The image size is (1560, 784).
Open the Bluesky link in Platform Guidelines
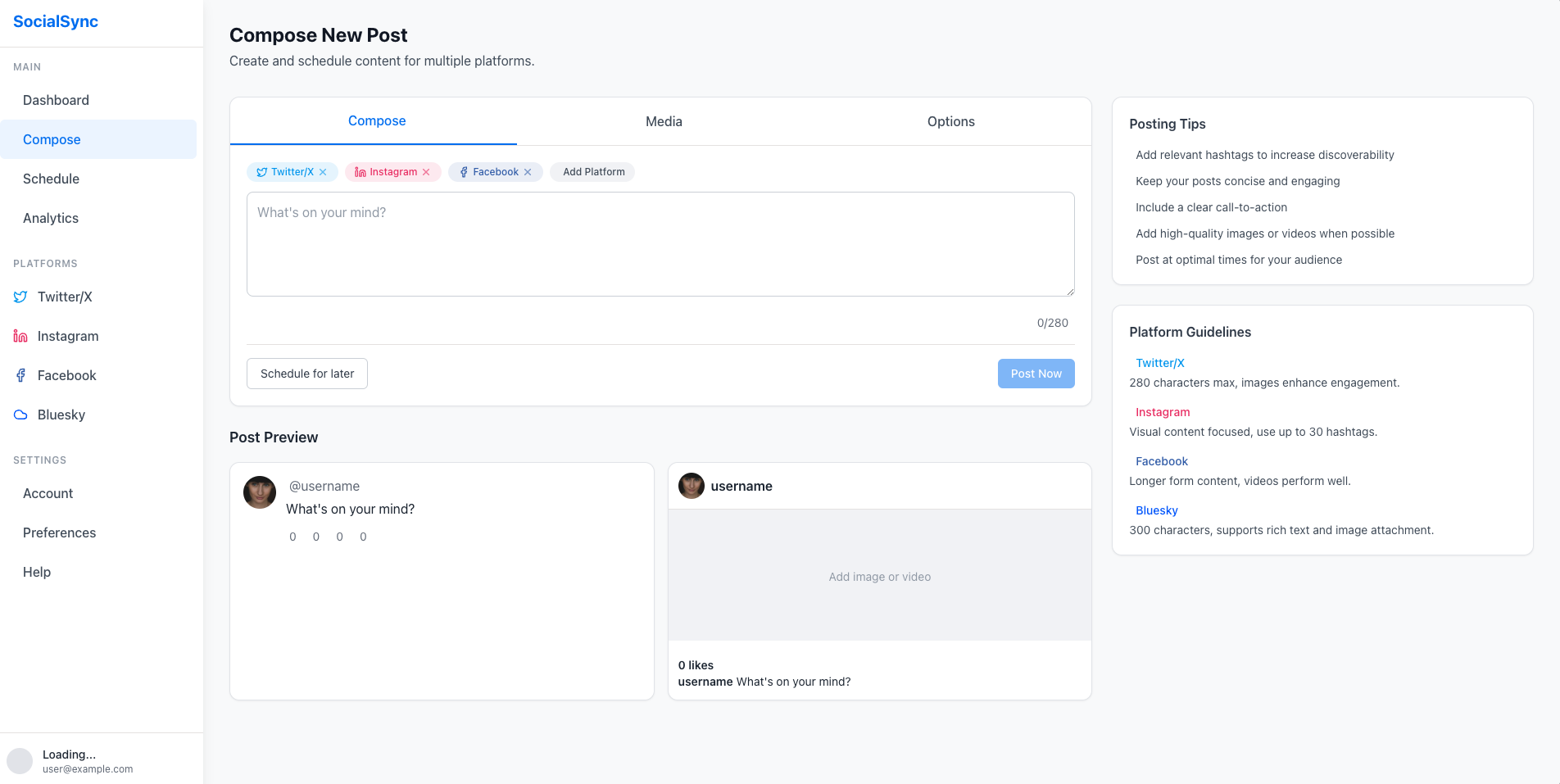(1156, 510)
